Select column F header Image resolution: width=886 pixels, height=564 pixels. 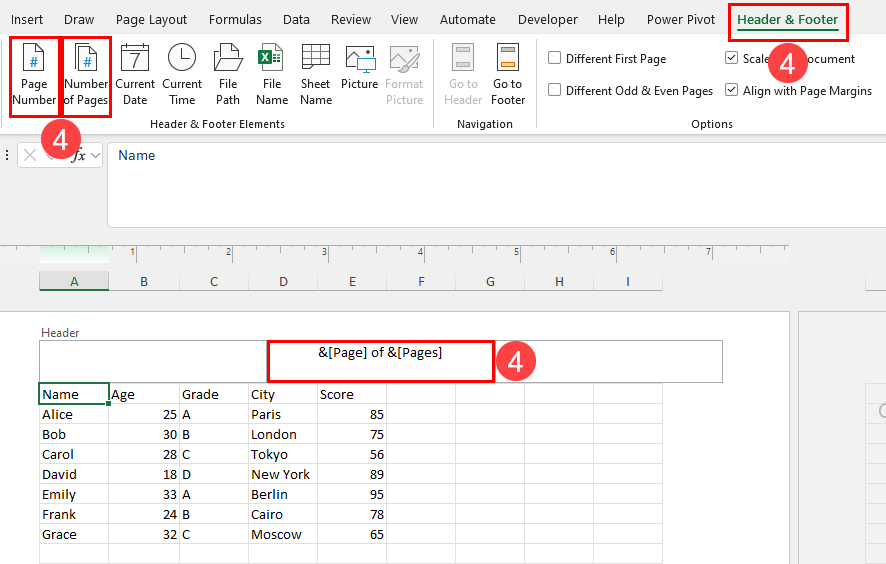click(x=421, y=281)
